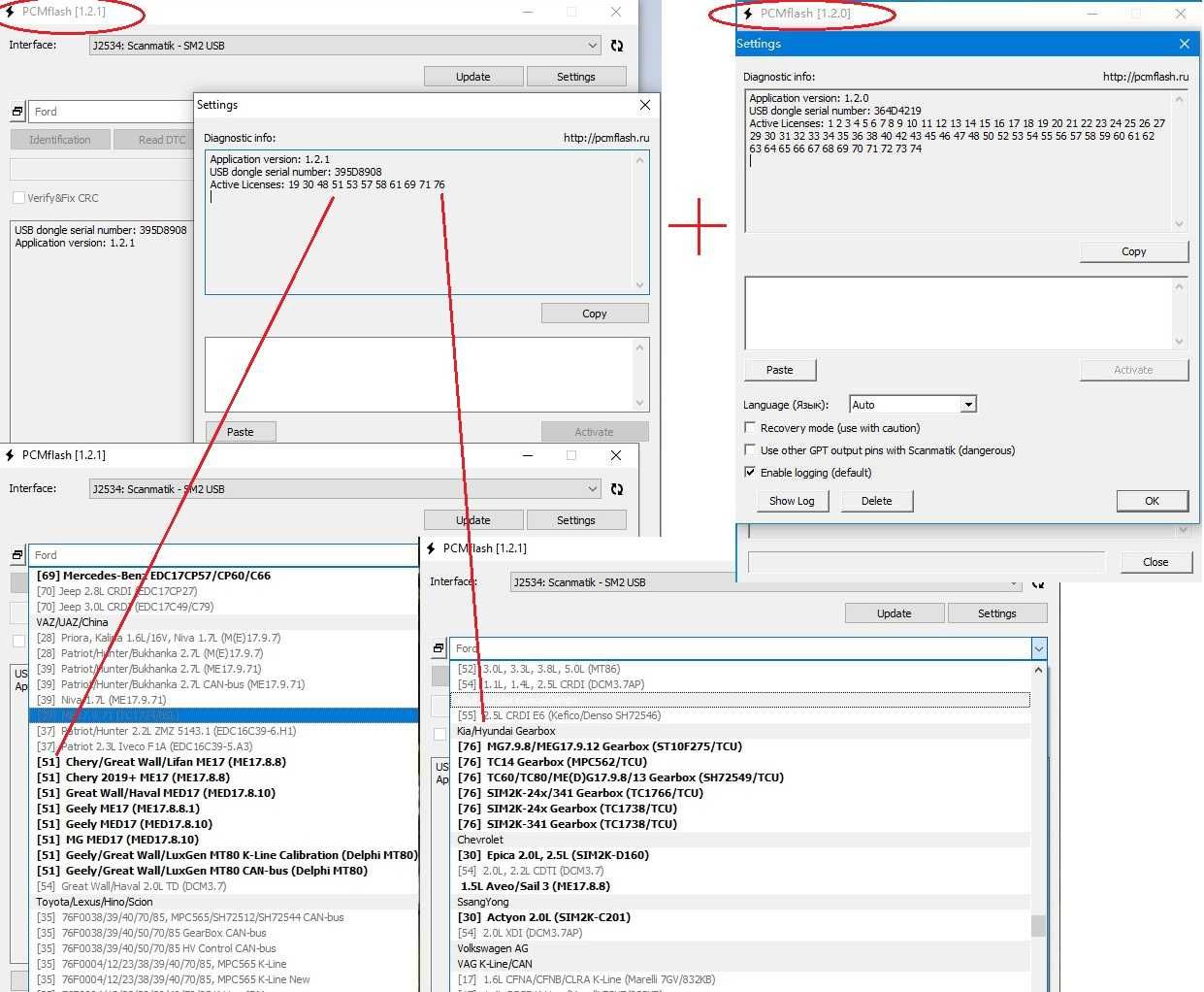Screen dimensions: 1204x992
Task: Click the Close button behind the 1.2.0 Settings dialog
Action: click(1155, 562)
